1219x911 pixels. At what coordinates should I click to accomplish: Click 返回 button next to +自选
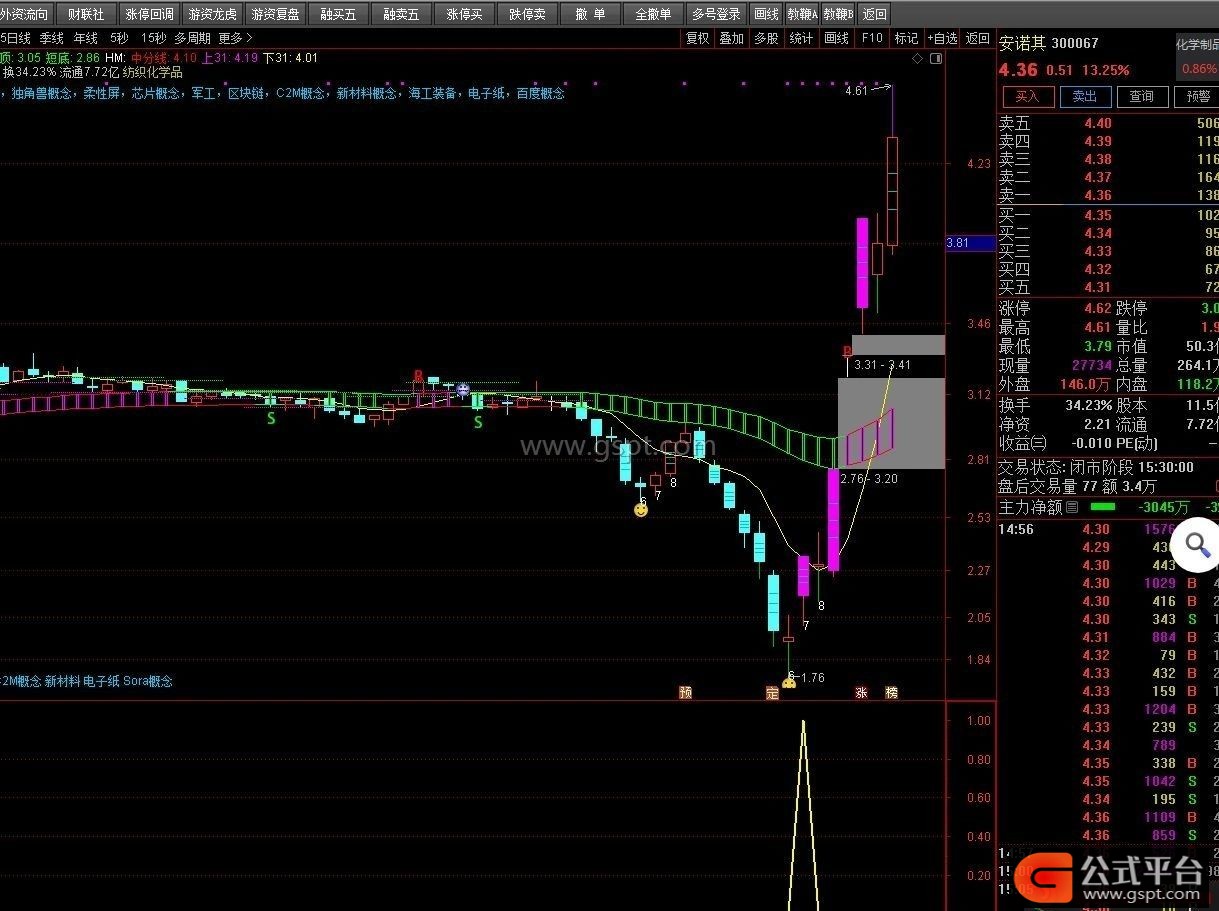click(977, 38)
